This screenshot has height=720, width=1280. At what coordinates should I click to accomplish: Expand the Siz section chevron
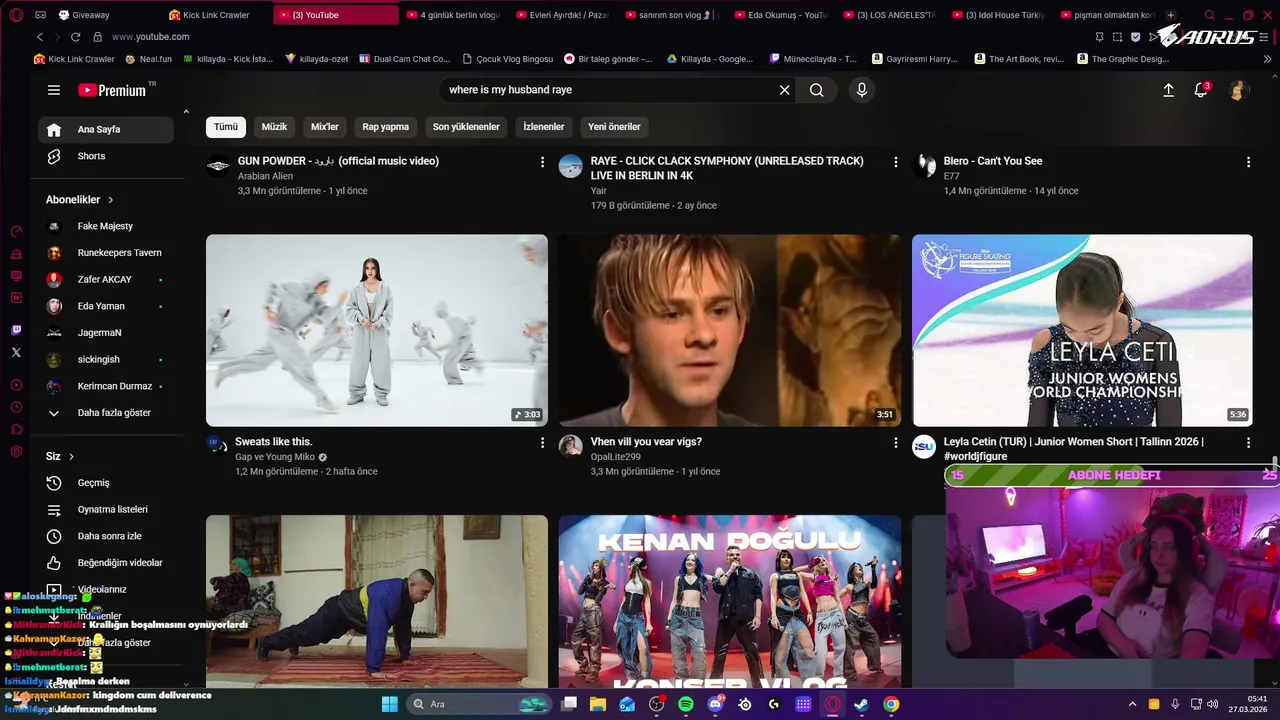coord(71,457)
